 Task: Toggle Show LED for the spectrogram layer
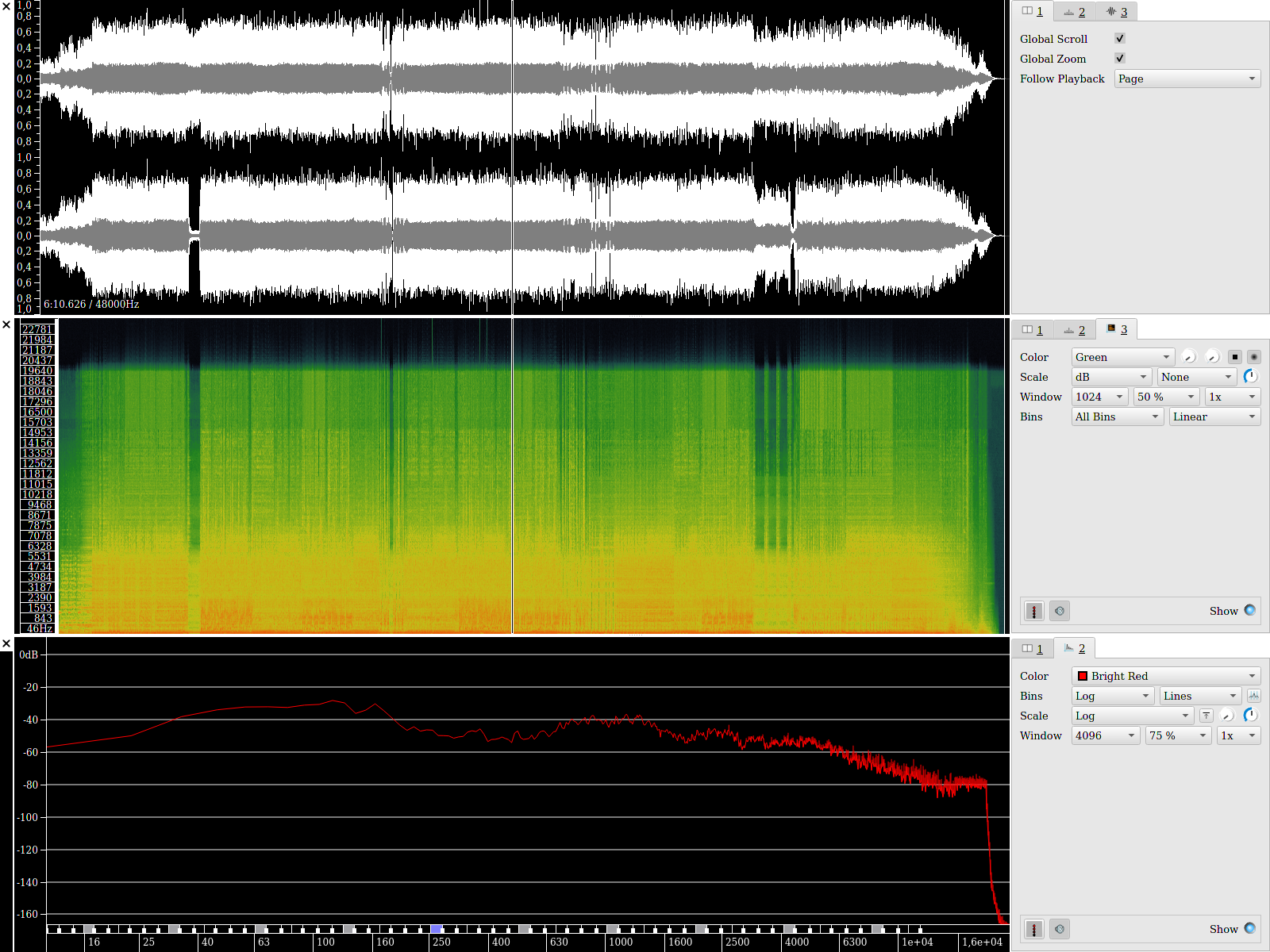click(x=1250, y=610)
